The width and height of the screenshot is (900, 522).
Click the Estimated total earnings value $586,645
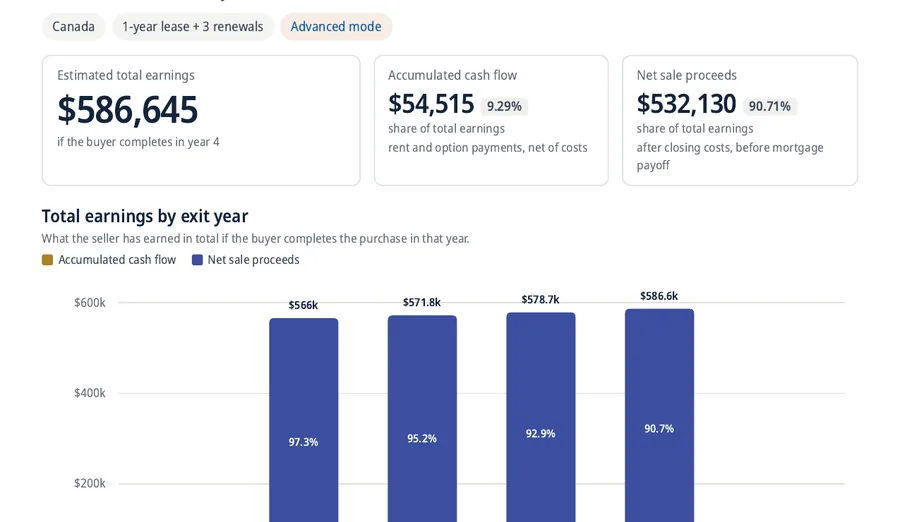pyautogui.click(x=127, y=109)
